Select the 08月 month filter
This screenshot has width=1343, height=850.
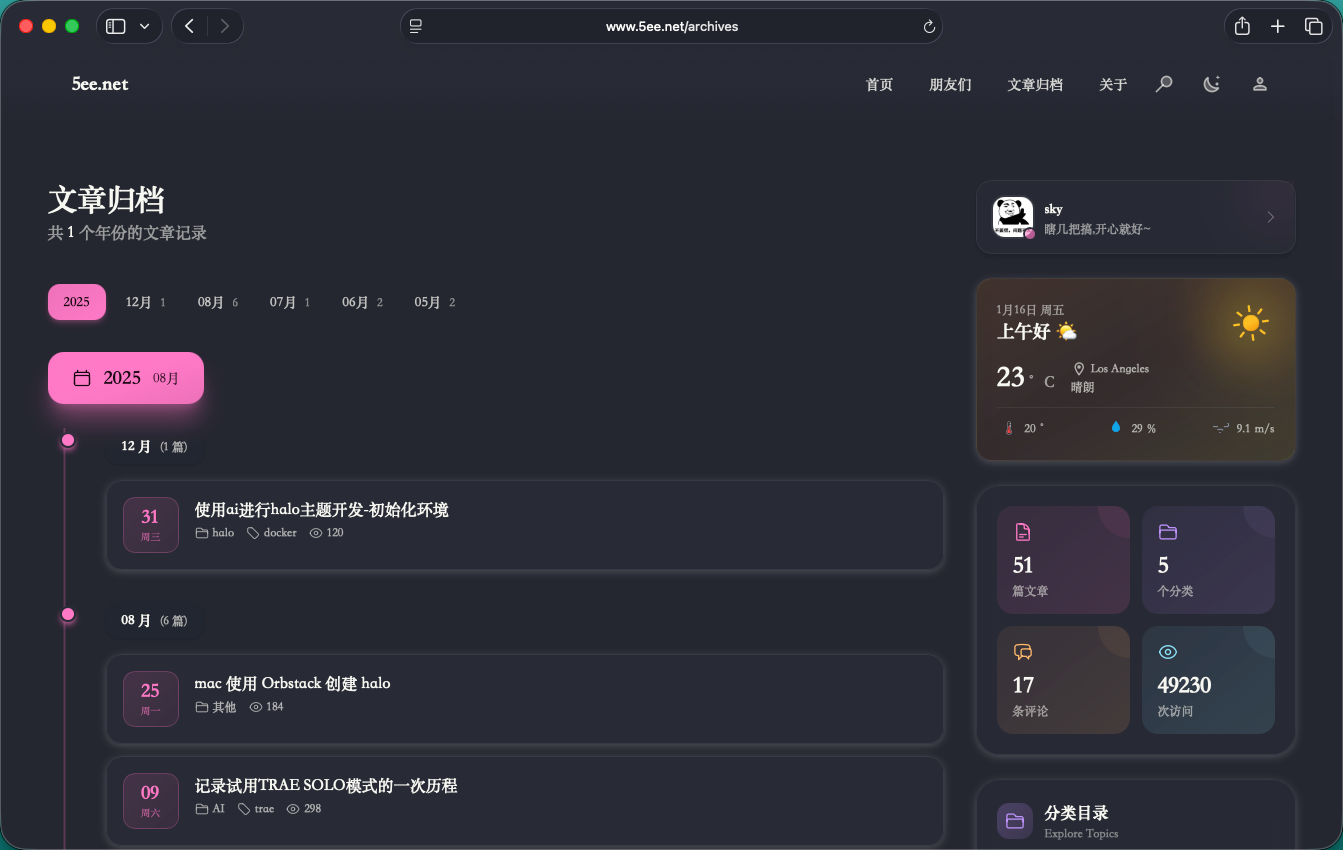(217, 302)
